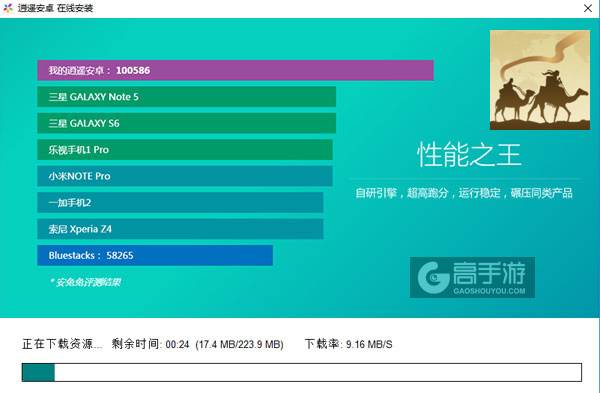Click the download progress bar

pos(302,372)
